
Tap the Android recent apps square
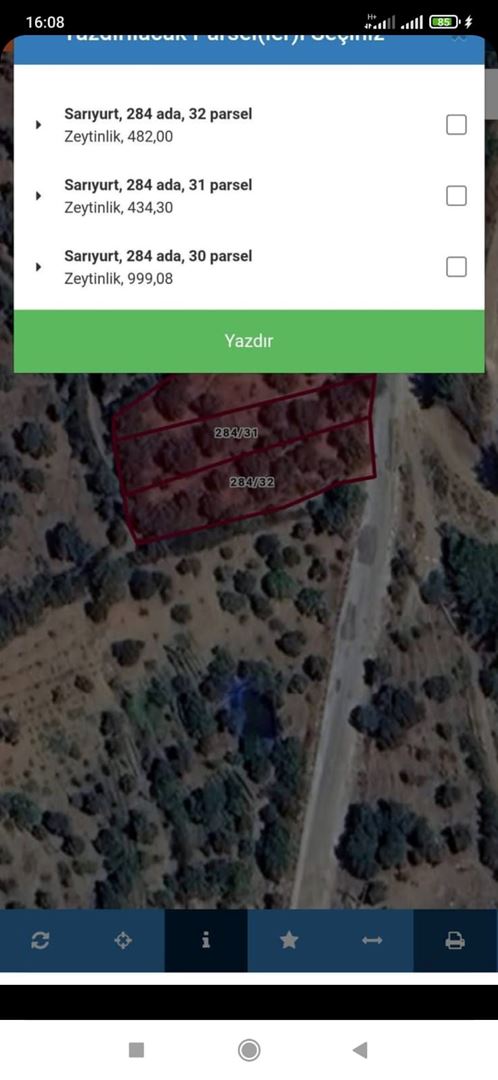pyautogui.click(x=136, y=1050)
